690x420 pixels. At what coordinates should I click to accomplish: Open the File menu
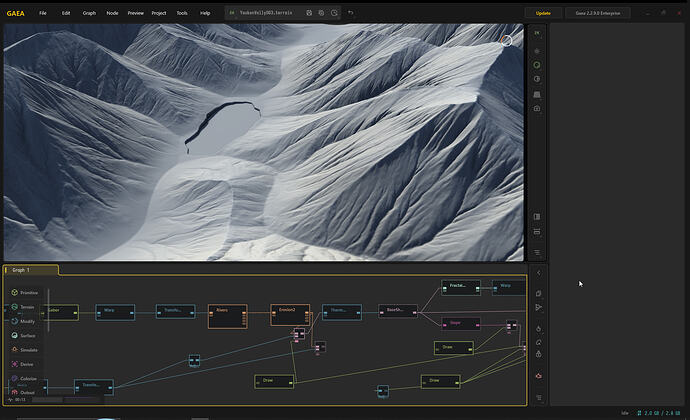[x=43, y=13]
